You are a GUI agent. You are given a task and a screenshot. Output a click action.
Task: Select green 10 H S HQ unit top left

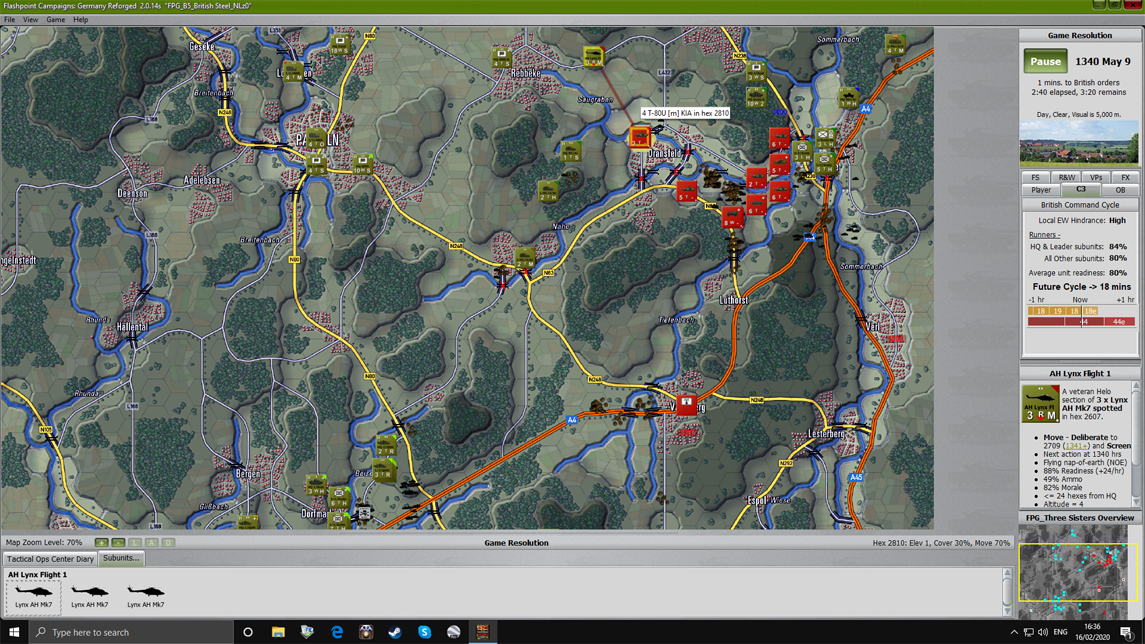tap(339, 45)
